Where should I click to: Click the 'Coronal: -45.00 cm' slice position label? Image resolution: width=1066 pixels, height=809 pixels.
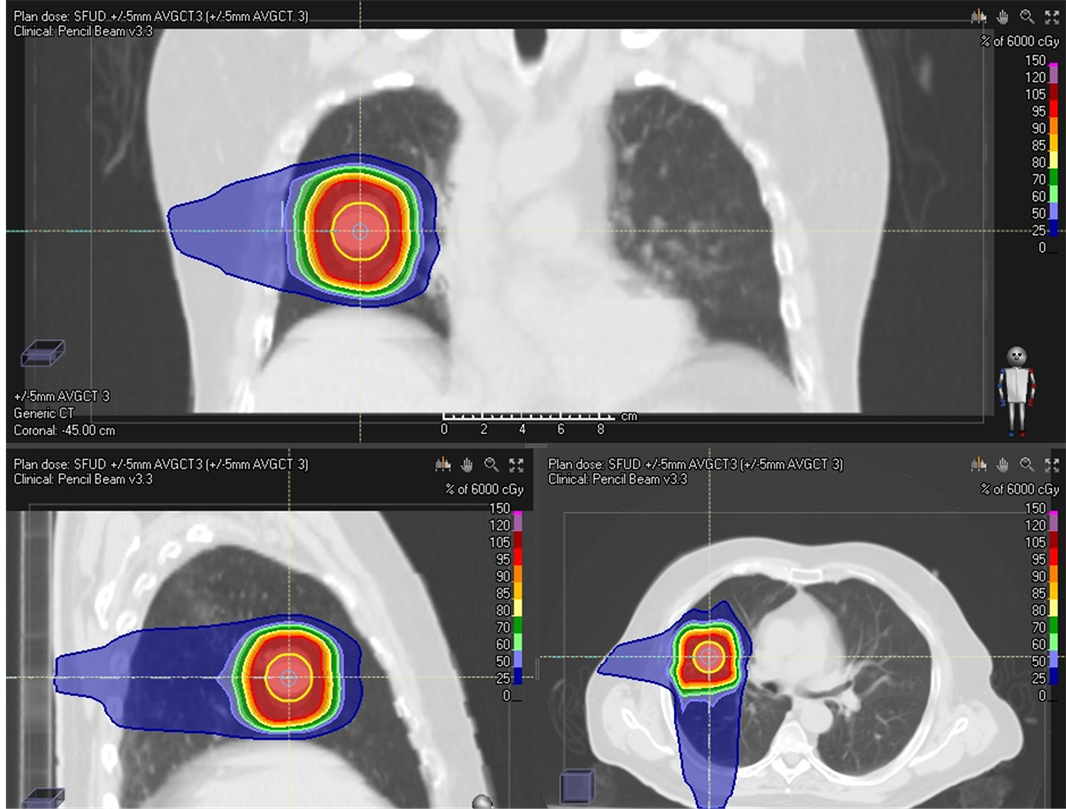(x=64, y=430)
